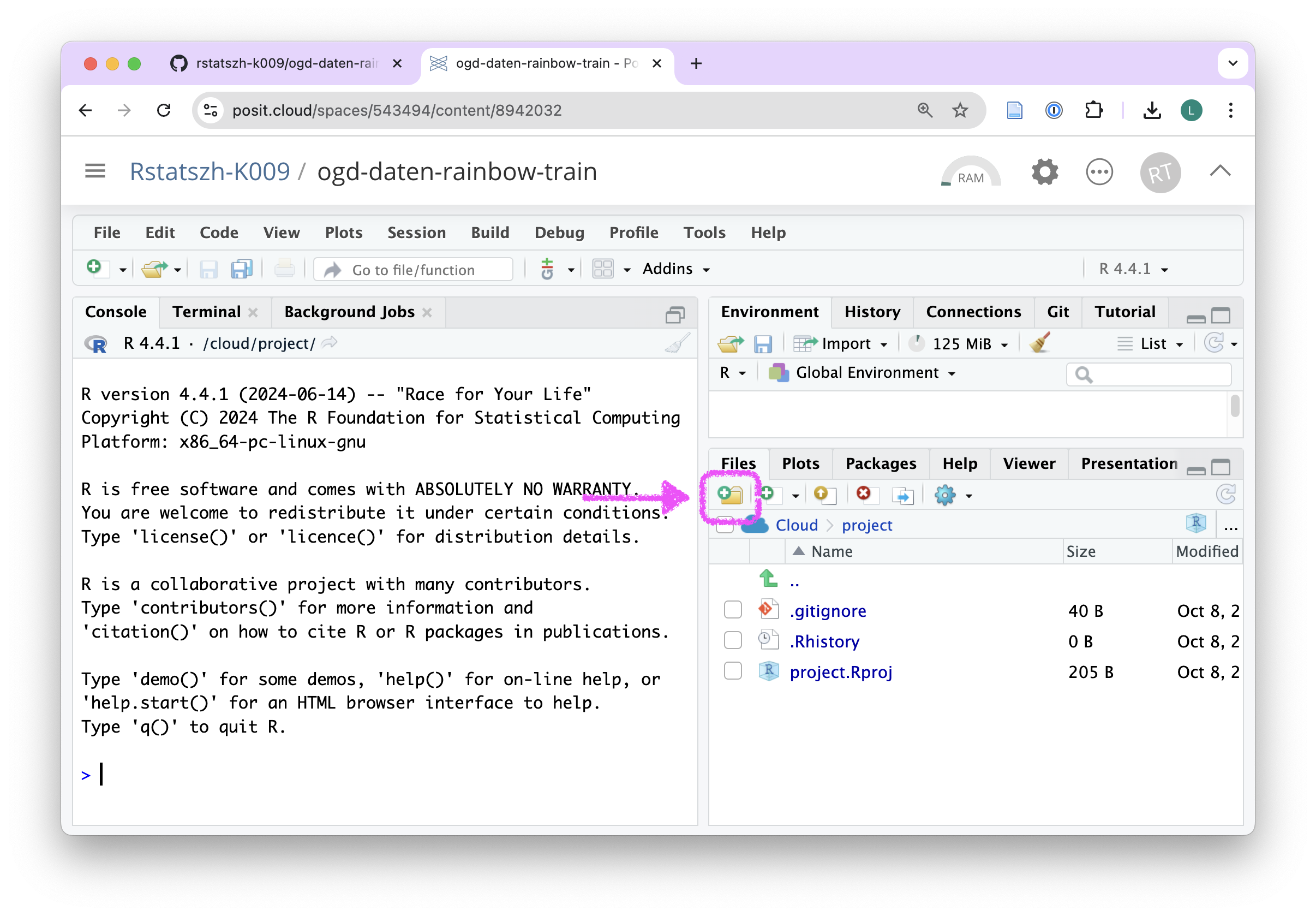Refresh the file listing in Files pane

pyautogui.click(x=1225, y=495)
